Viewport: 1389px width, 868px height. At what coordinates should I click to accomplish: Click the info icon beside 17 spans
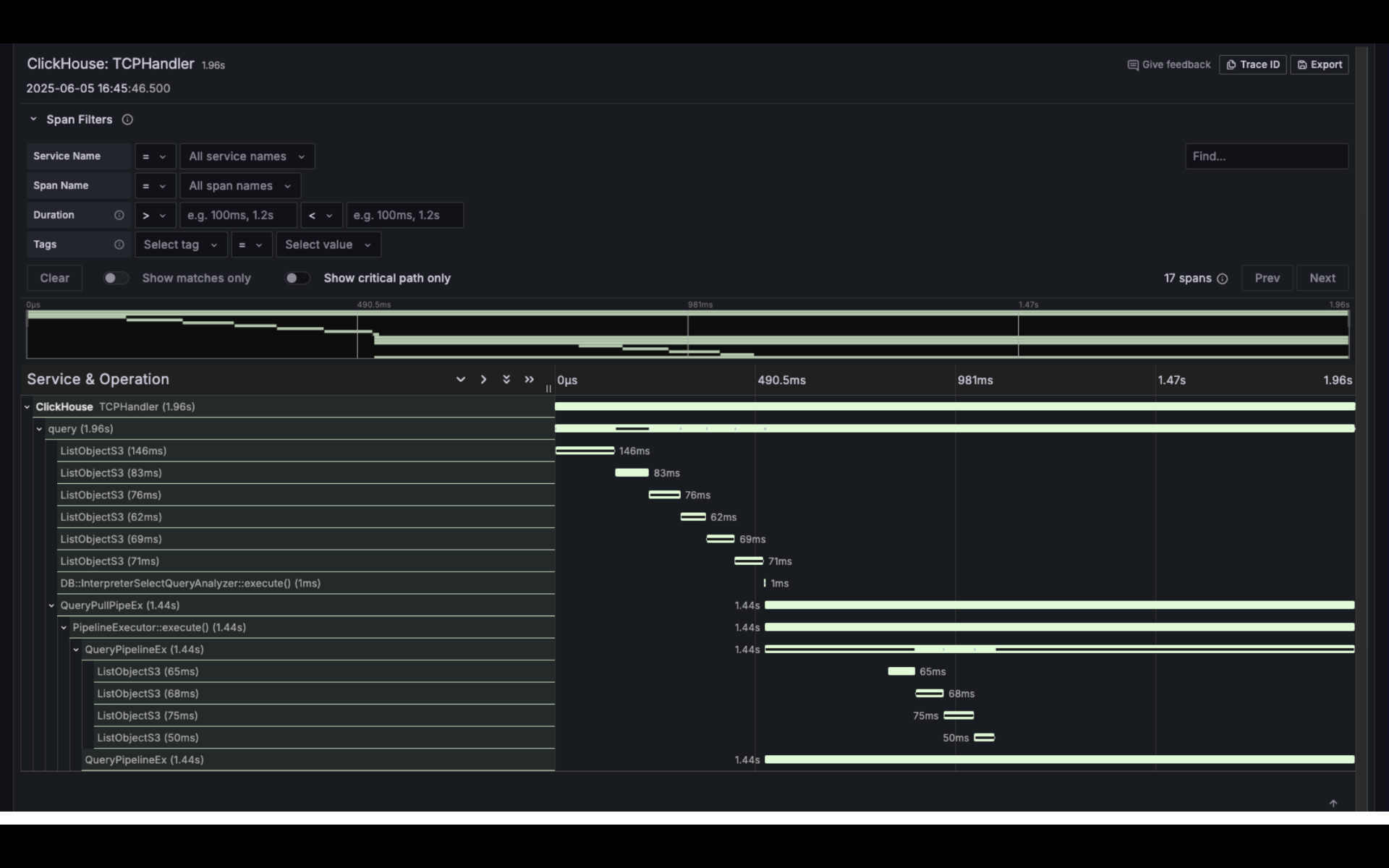[x=1222, y=278]
